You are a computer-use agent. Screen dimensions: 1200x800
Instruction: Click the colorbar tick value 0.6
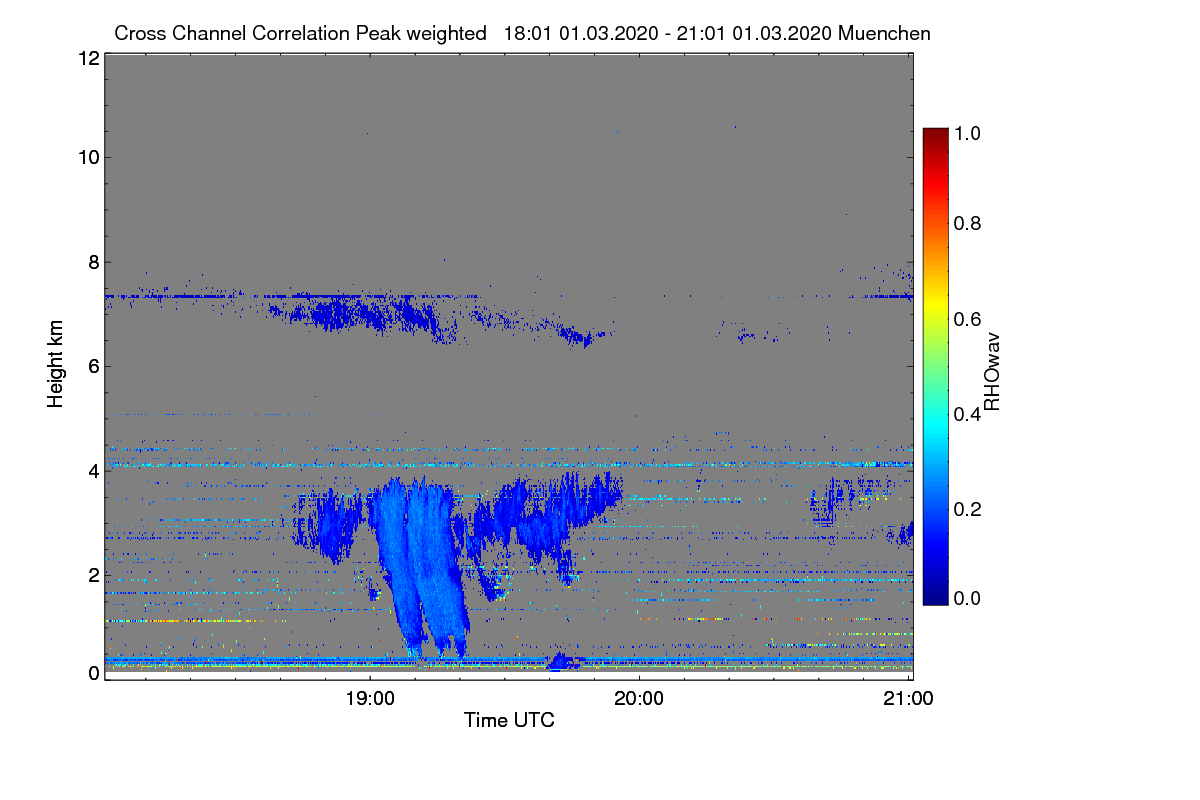click(x=969, y=318)
